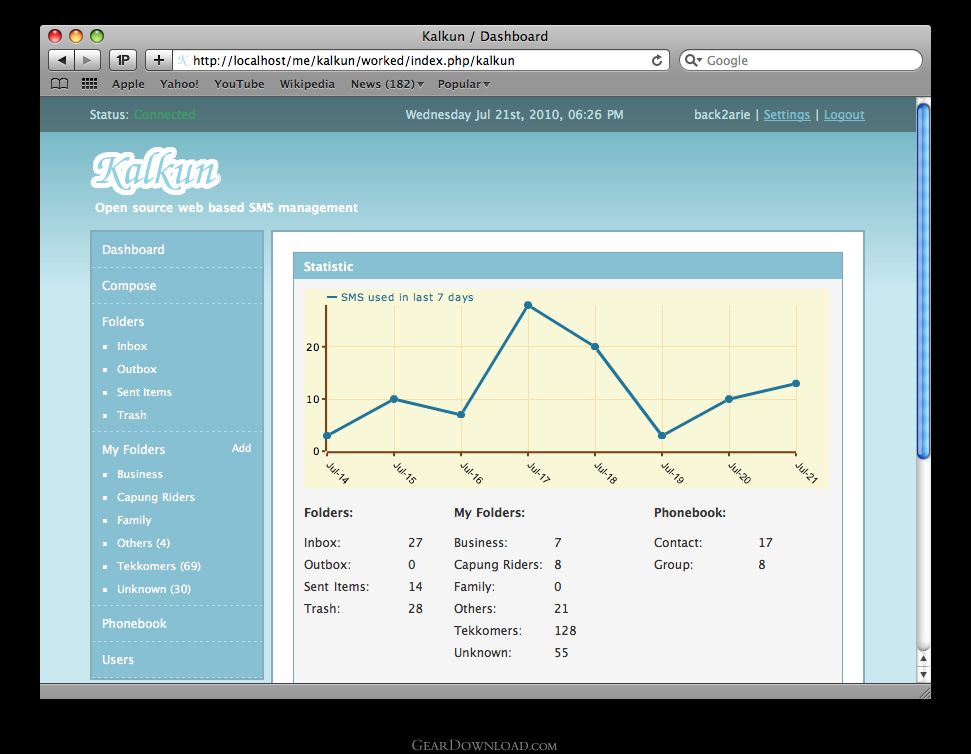Click the Phonebook: statistics heading

[690, 513]
